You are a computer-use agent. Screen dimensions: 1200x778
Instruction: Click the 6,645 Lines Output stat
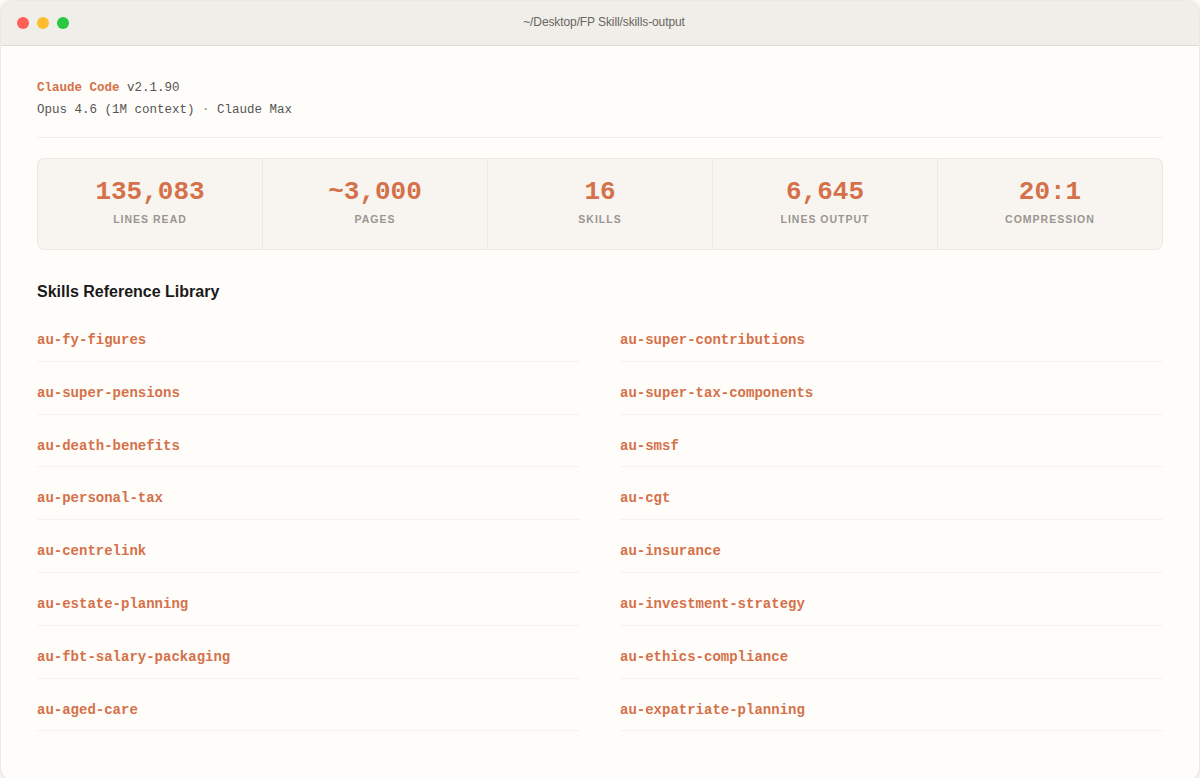pos(825,203)
